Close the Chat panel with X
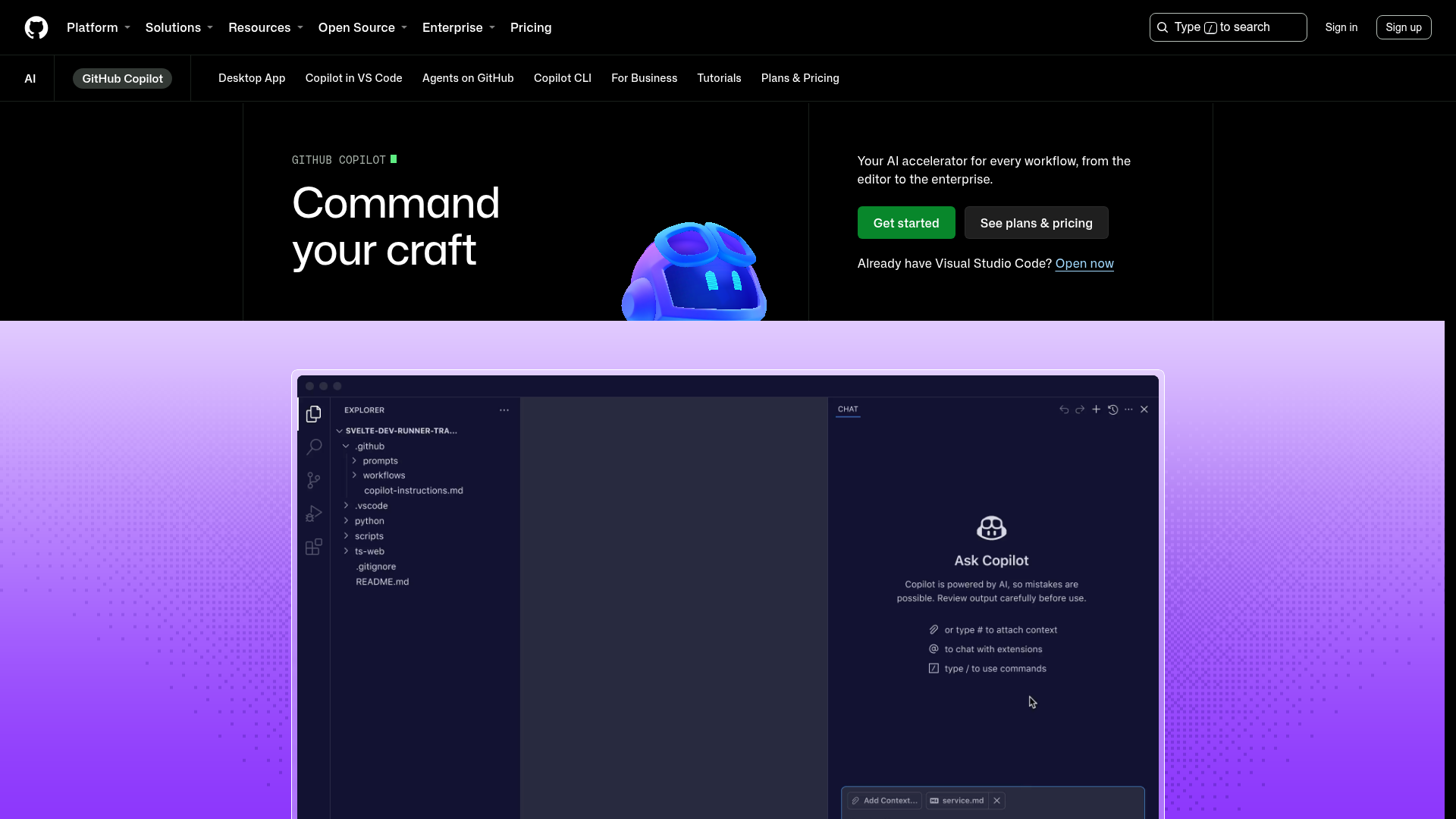The height and width of the screenshot is (819, 1456). coord(1144,409)
